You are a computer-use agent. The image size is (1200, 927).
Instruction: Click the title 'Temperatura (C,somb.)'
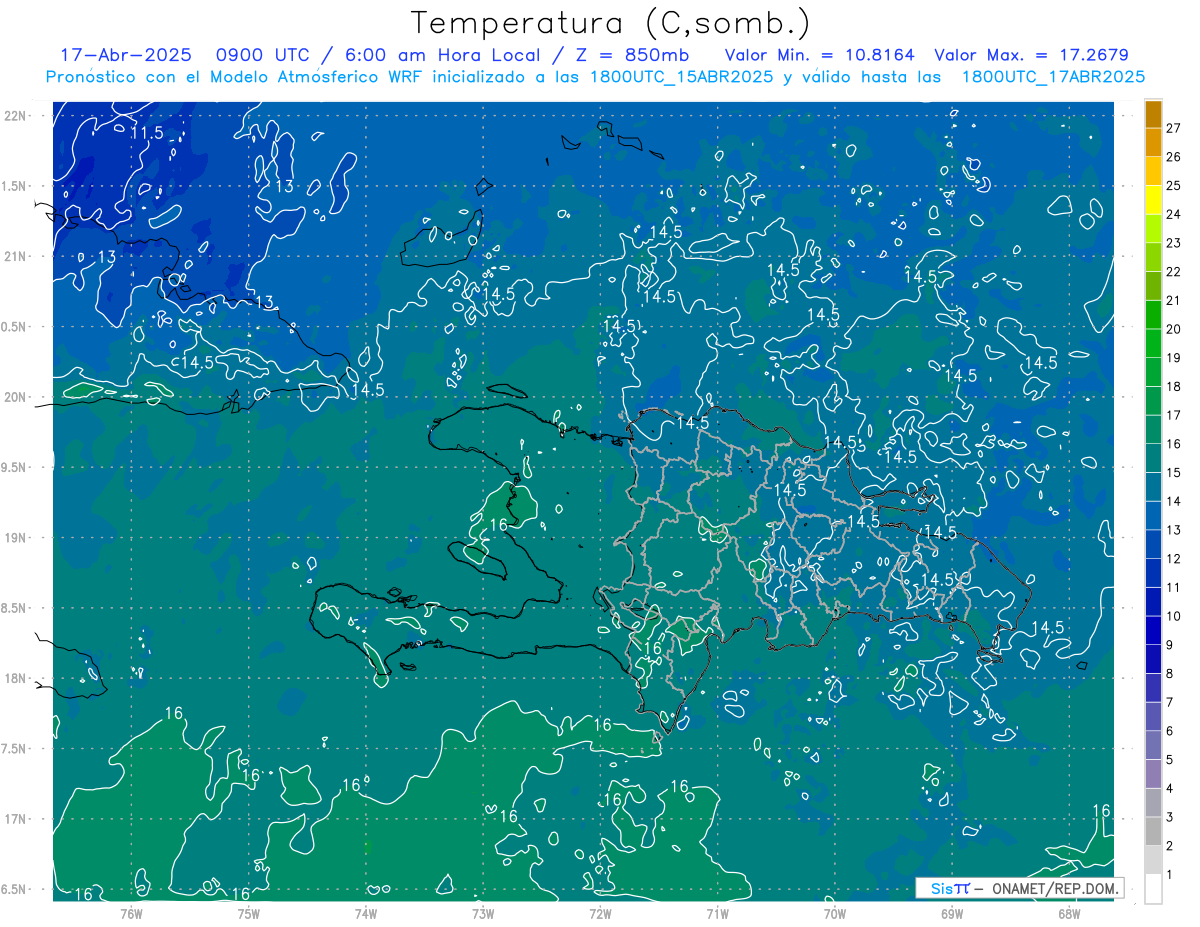point(611,24)
